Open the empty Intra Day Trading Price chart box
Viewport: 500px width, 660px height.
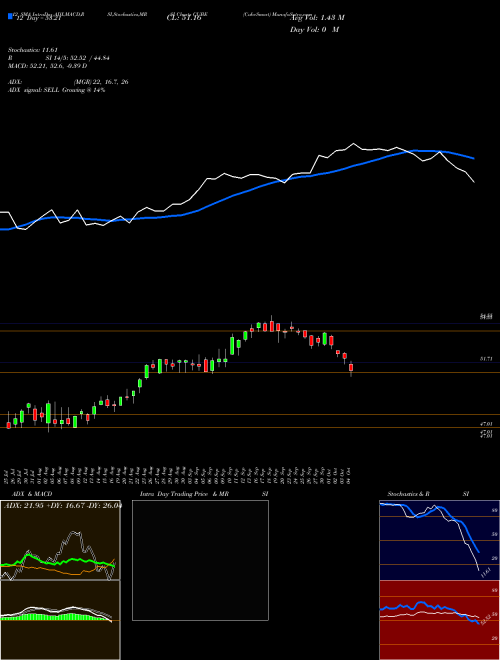pyautogui.click(x=200, y=560)
